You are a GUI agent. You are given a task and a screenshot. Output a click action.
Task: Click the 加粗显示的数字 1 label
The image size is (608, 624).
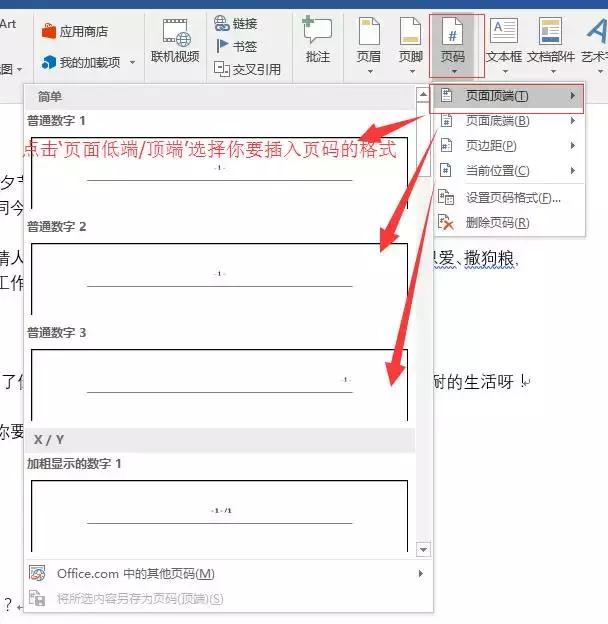click(x=74, y=463)
